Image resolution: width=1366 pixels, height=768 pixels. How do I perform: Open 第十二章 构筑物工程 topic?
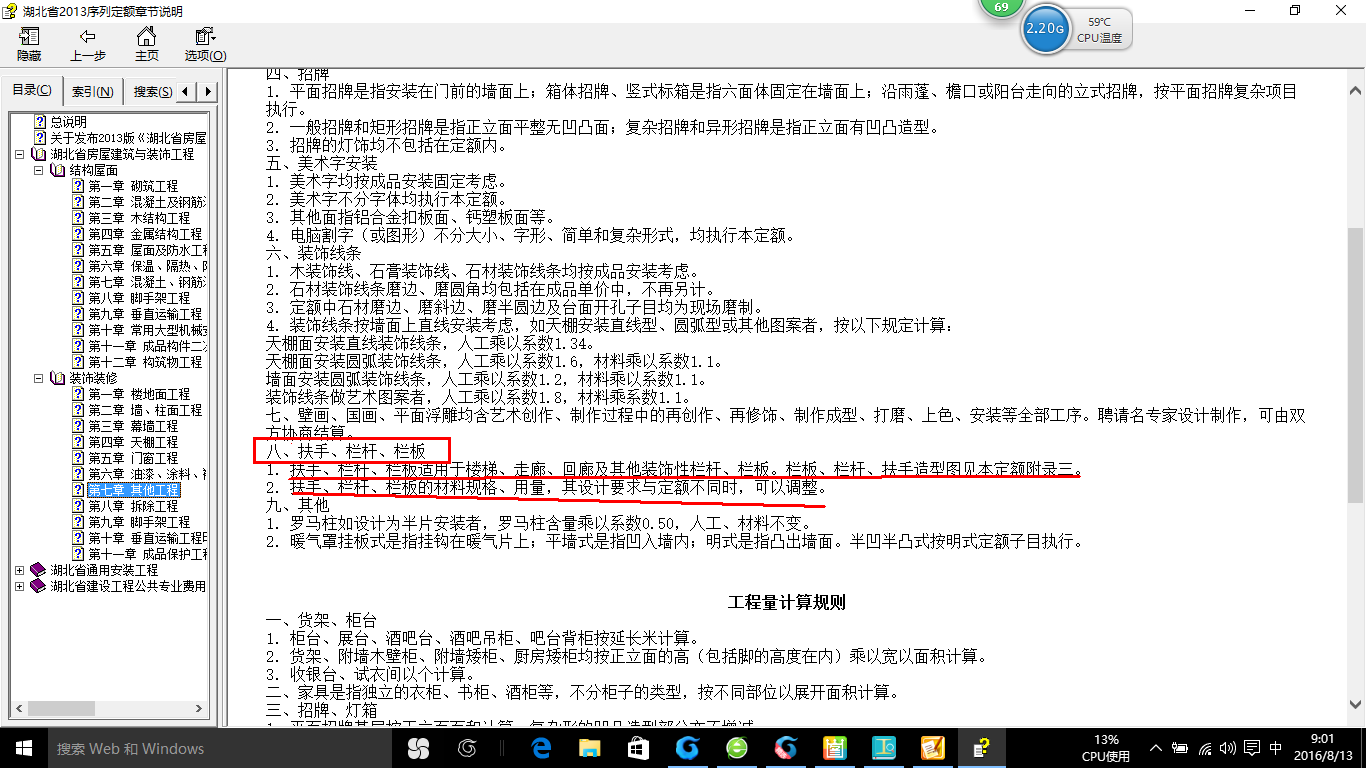(145, 362)
